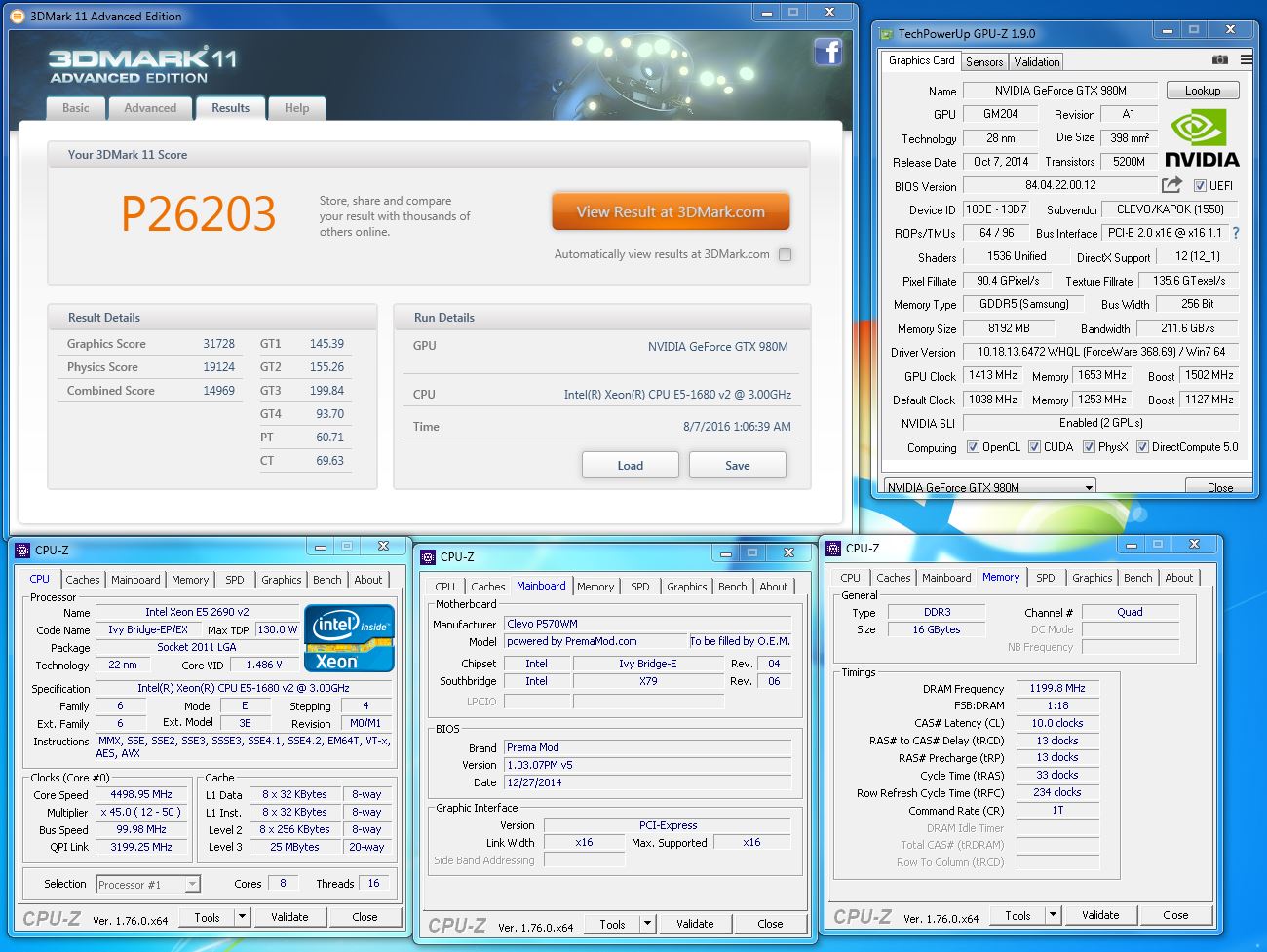
Task: Click Validate in CPU-Z Mainboard window
Action: (x=695, y=924)
